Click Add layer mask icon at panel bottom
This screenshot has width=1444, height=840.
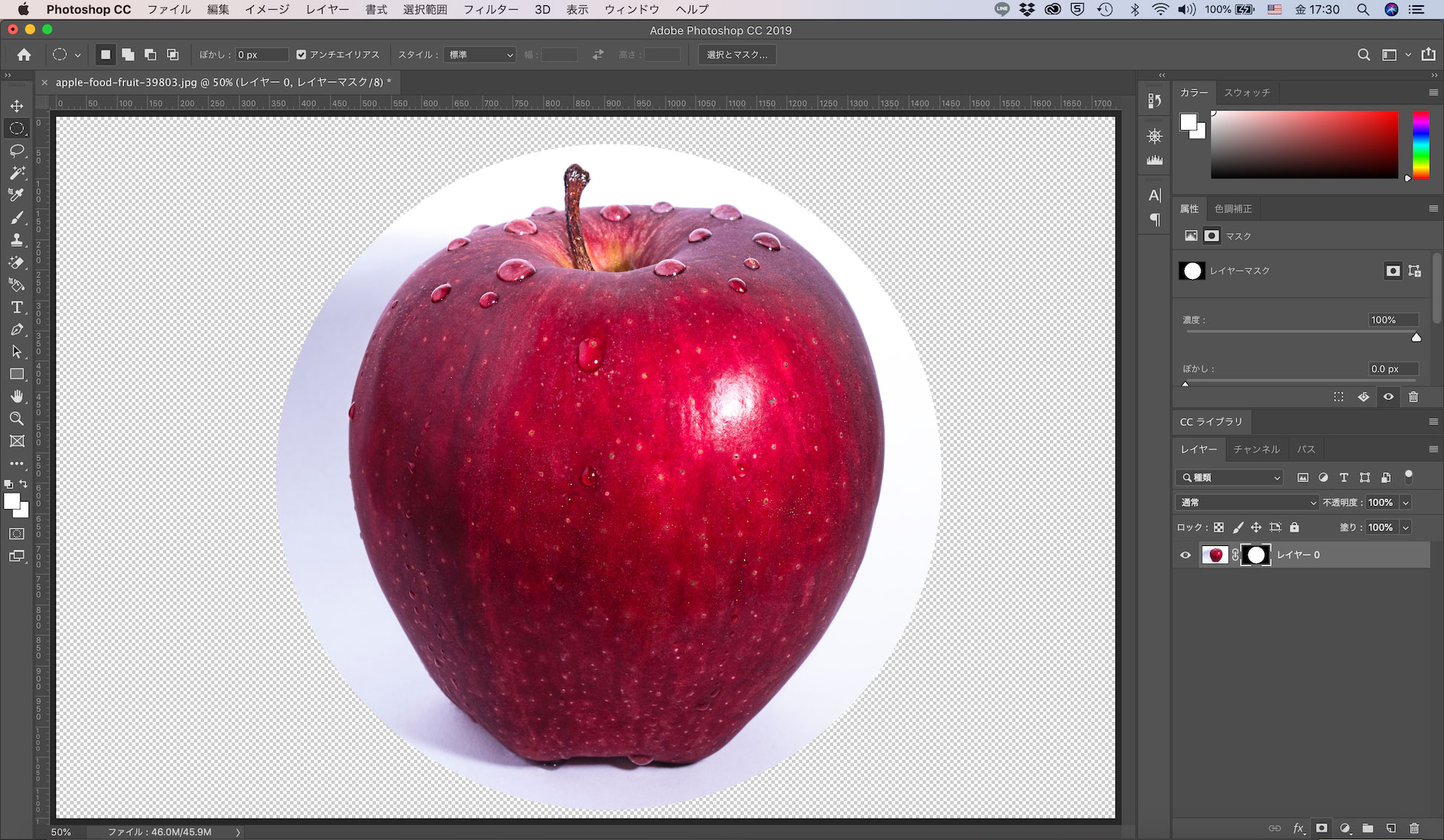point(1321,828)
